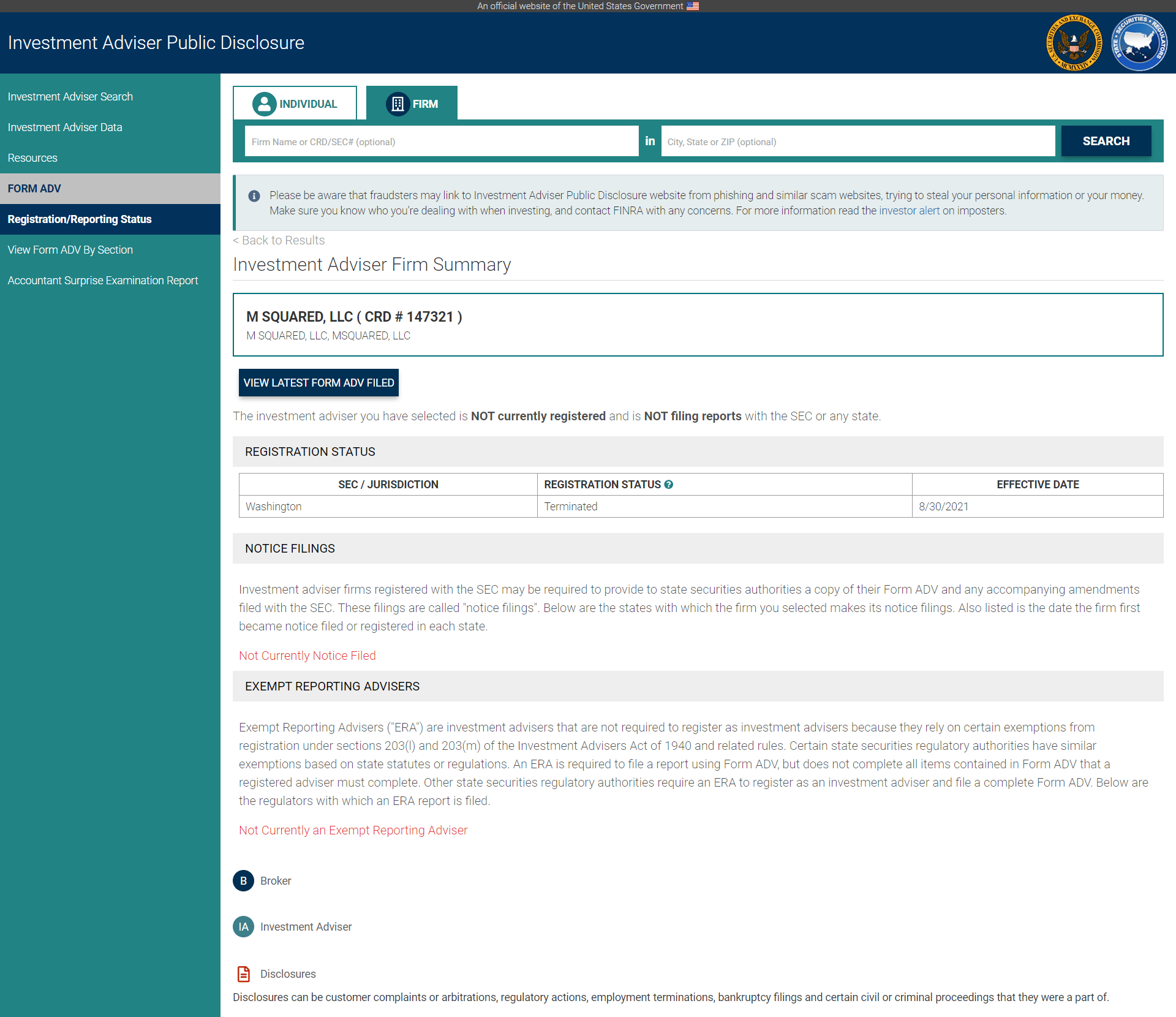
Task: Click the Disclosures legend label
Action: point(288,974)
